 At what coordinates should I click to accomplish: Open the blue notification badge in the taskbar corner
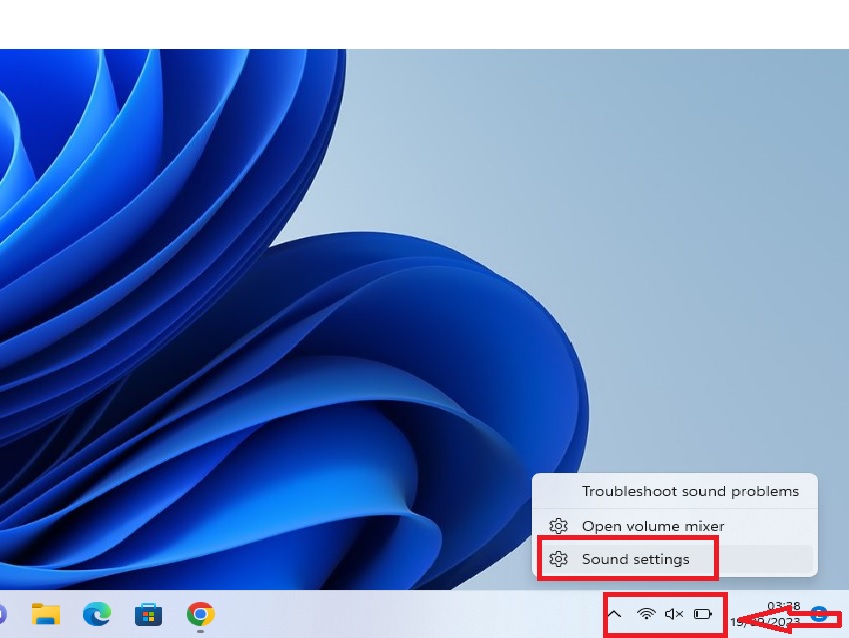(819, 614)
